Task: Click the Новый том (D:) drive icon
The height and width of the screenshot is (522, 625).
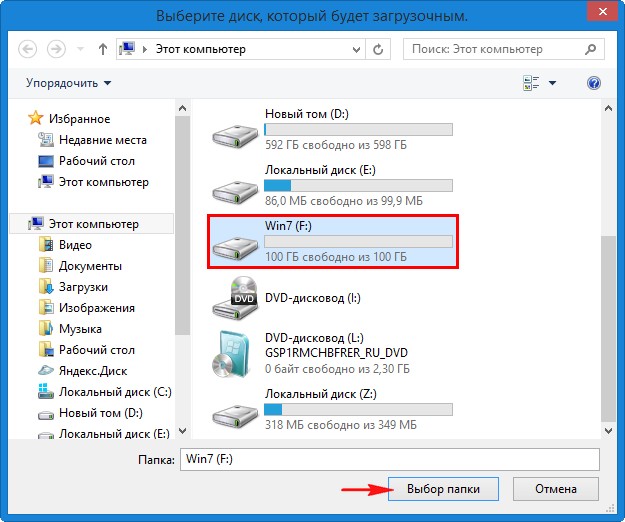Action: [x=235, y=135]
